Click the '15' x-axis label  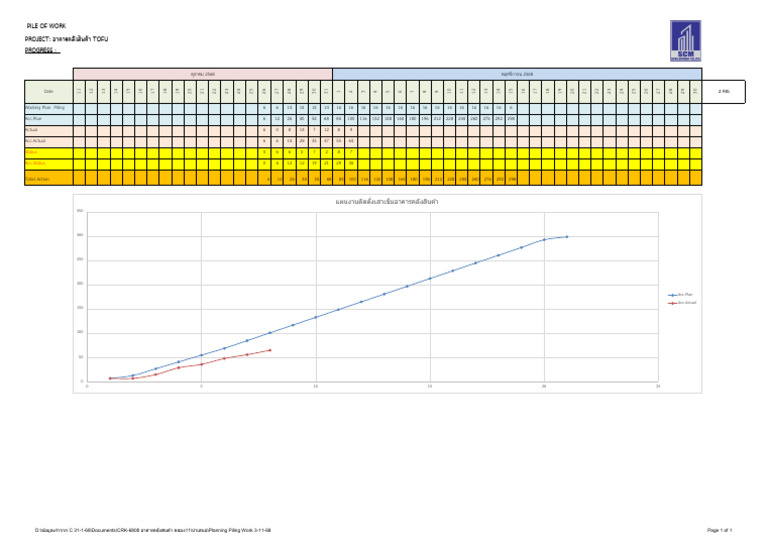430,387
